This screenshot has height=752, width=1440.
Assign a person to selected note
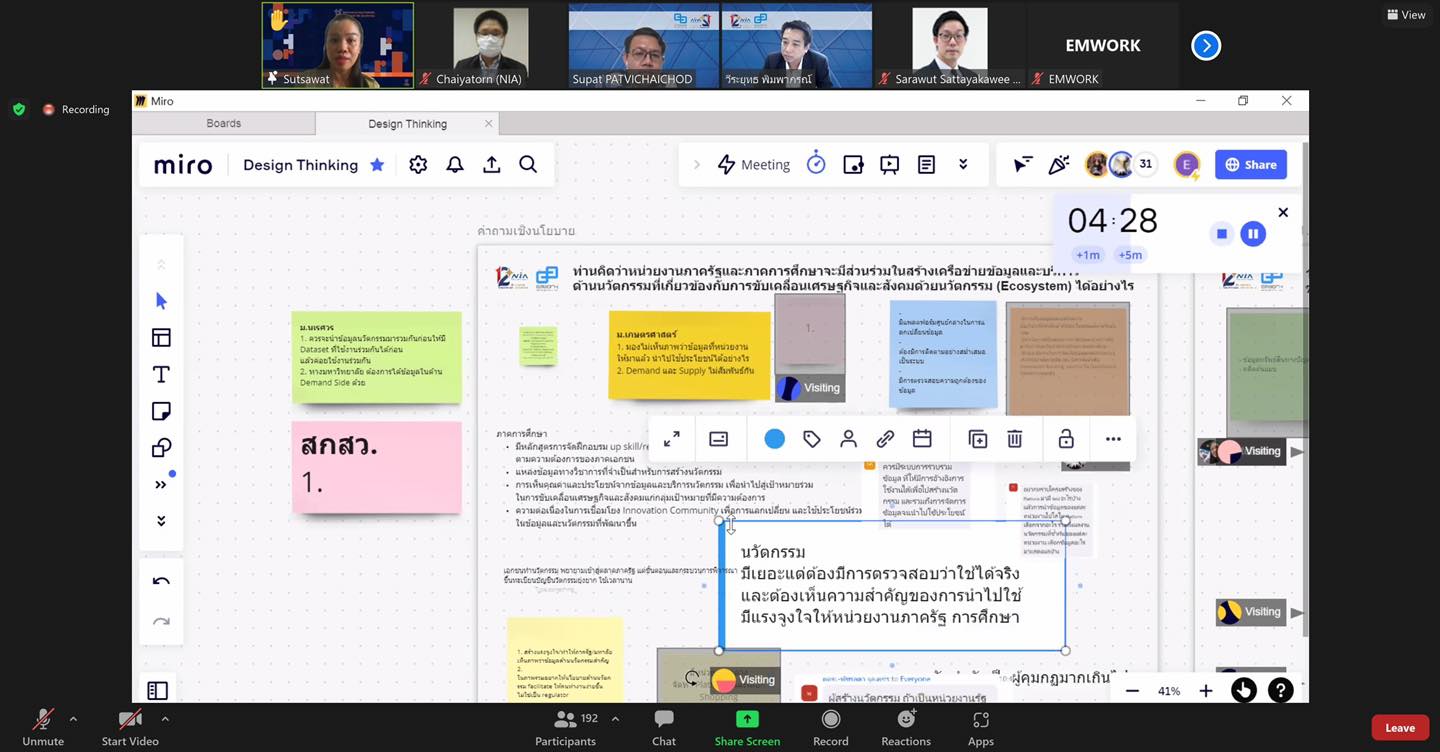coord(849,439)
